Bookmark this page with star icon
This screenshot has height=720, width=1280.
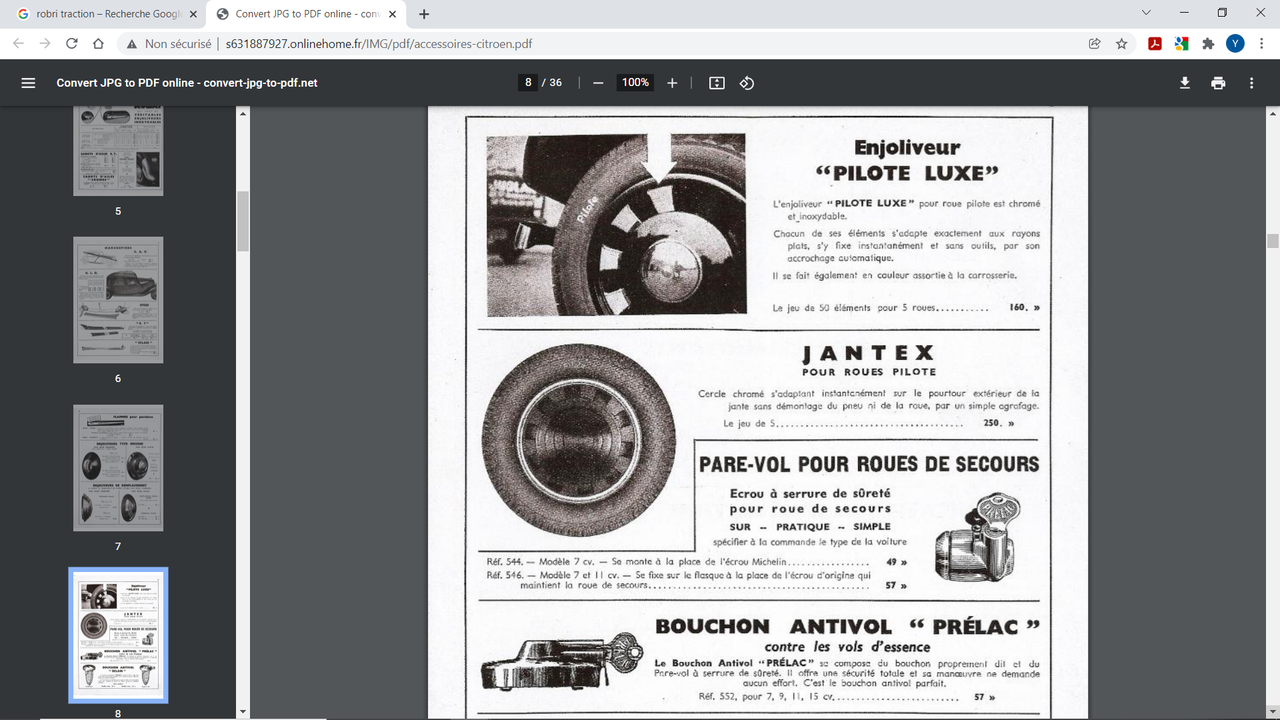pos(1122,44)
